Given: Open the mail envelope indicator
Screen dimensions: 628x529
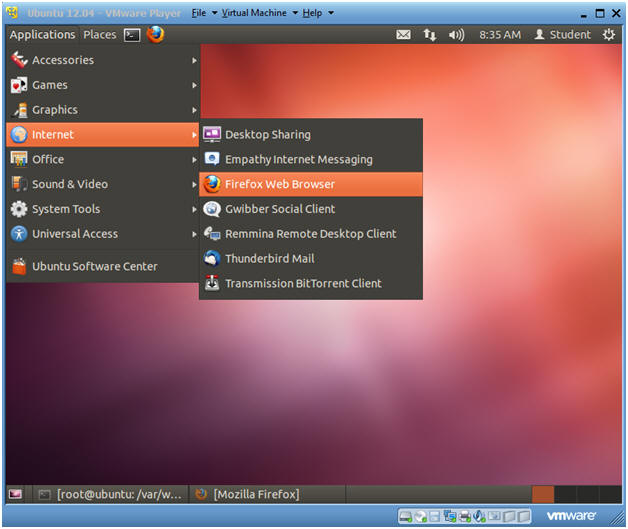Looking at the screenshot, I should (x=403, y=35).
